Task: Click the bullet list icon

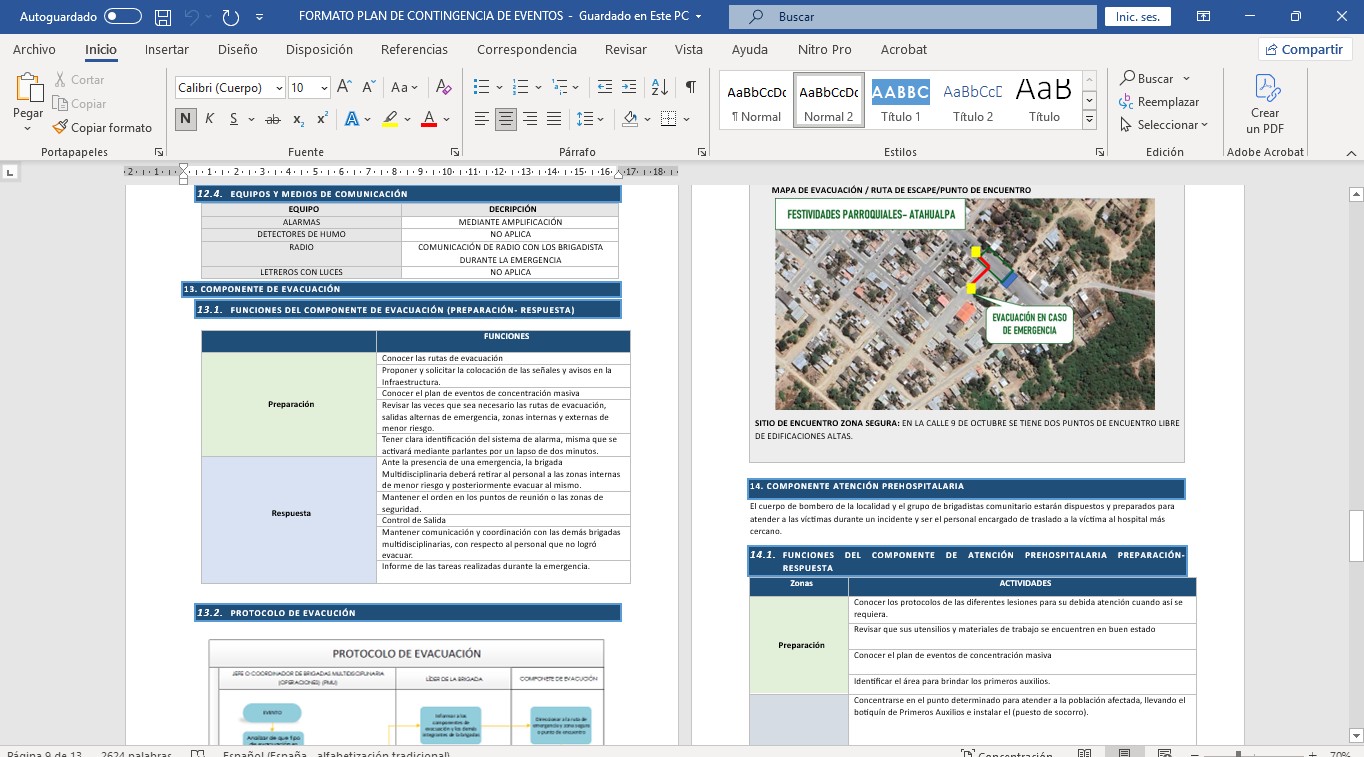Action: point(482,88)
